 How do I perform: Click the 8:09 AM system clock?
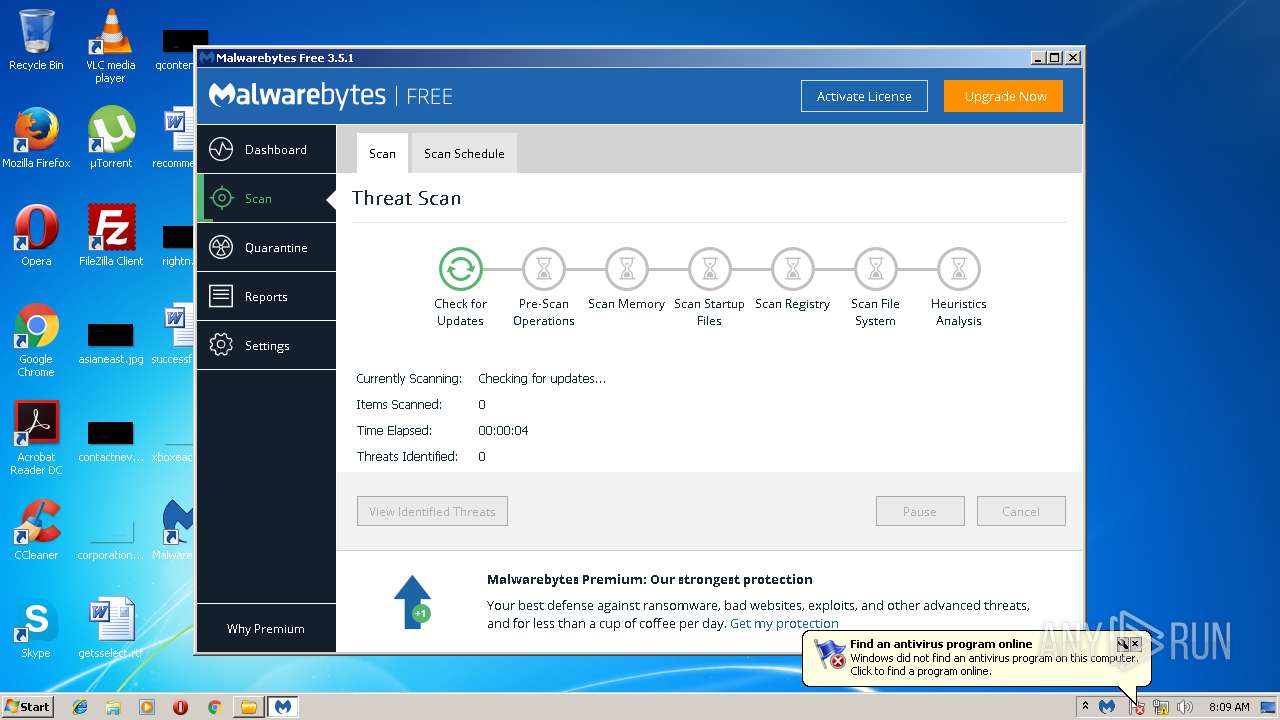(1229, 707)
